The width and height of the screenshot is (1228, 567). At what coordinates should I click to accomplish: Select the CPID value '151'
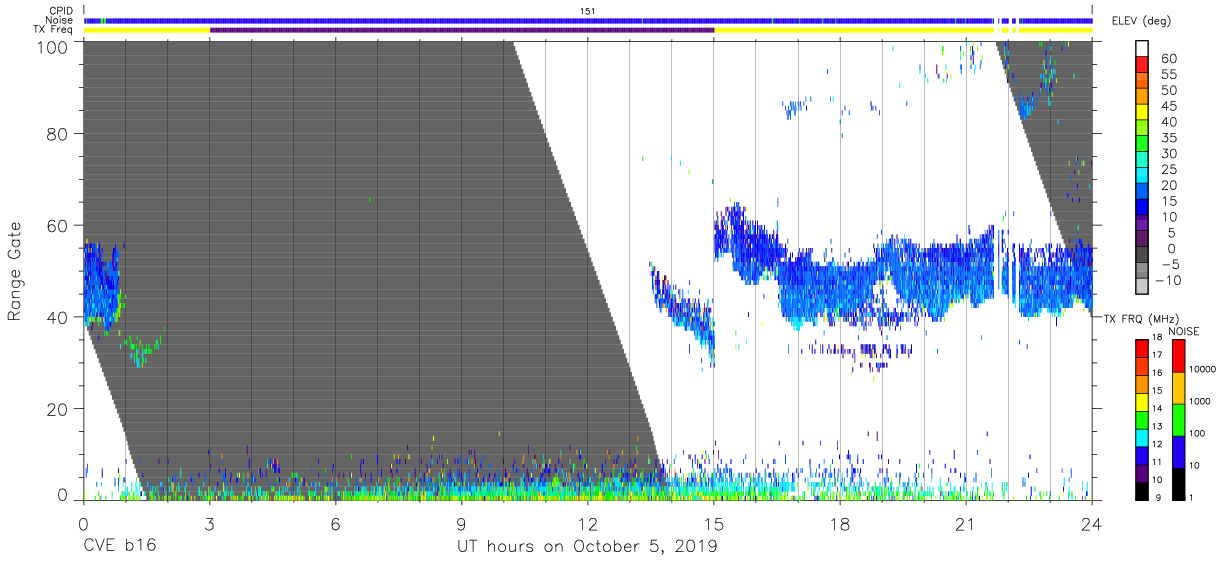point(587,10)
